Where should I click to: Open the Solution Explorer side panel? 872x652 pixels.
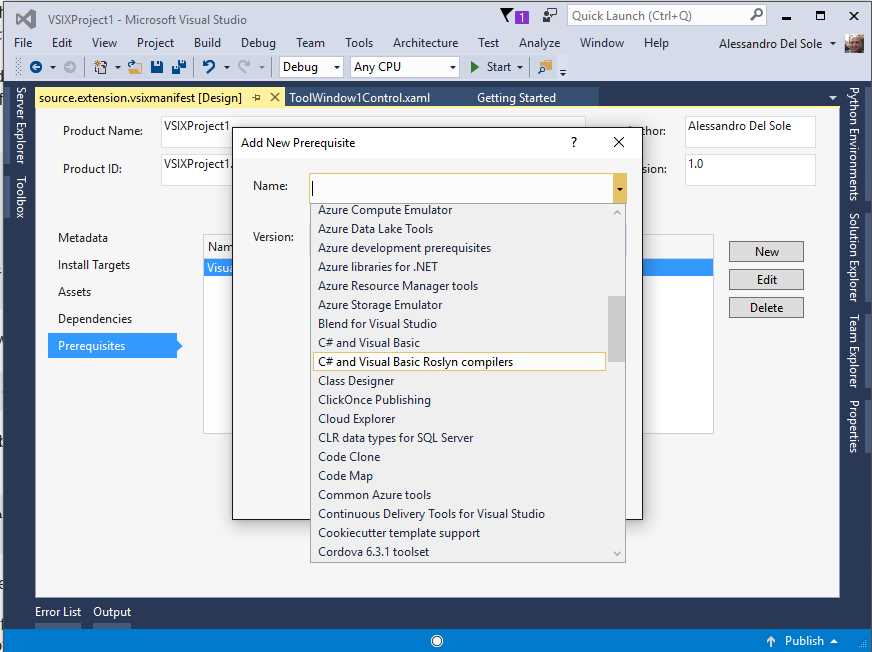point(854,256)
